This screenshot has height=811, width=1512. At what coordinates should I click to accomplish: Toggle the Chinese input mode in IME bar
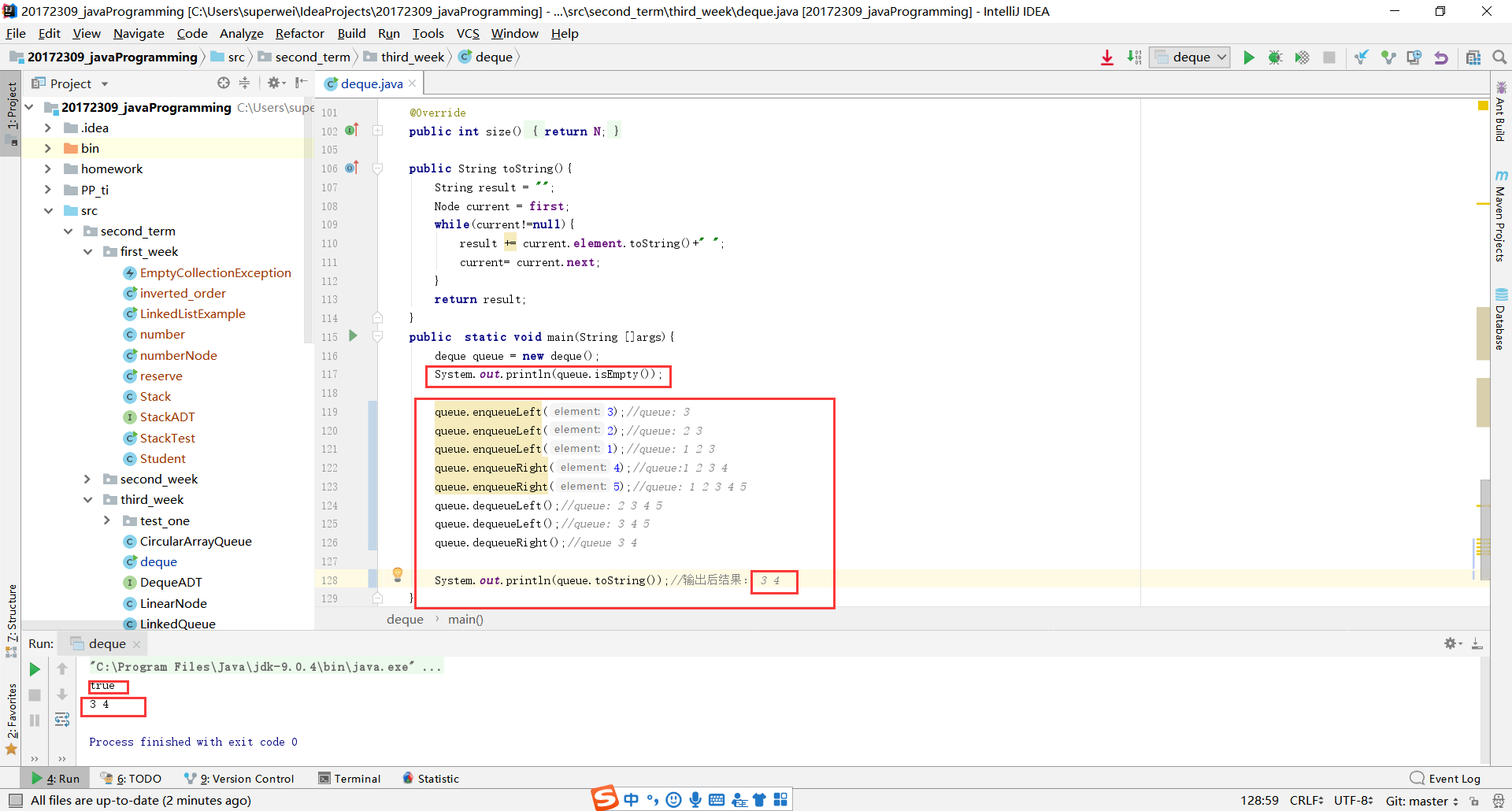point(632,800)
